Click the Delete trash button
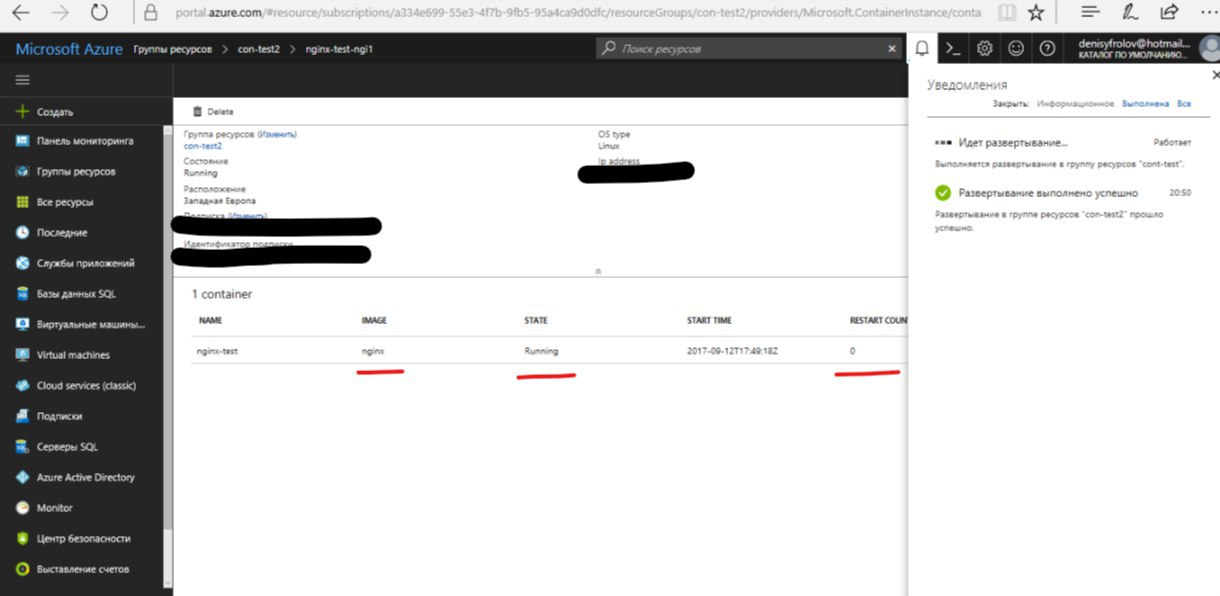Image resolution: width=1220 pixels, height=596 pixels. tap(213, 112)
